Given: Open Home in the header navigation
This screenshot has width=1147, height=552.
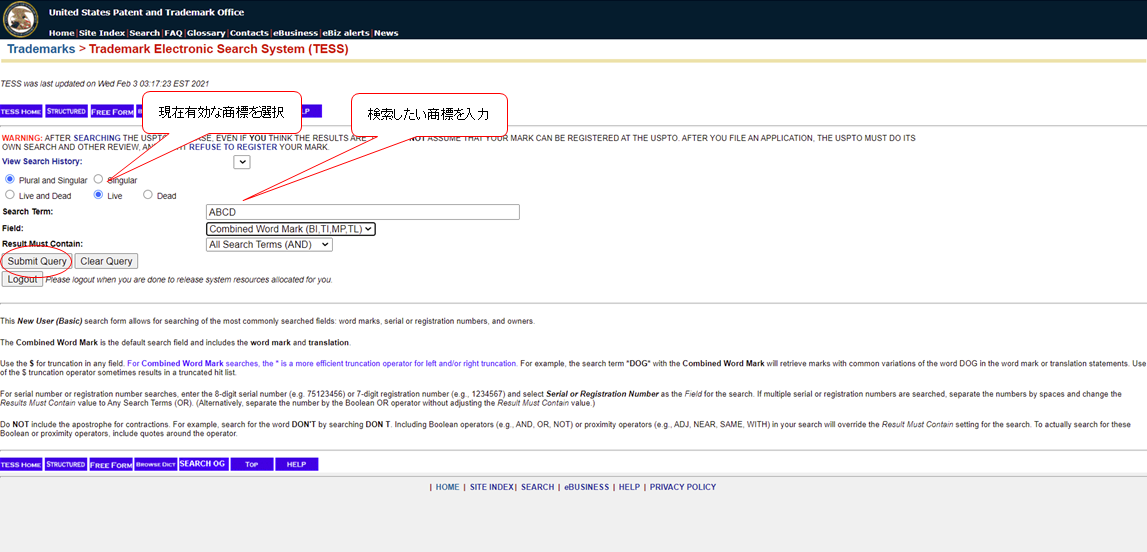Looking at the screenshot, I should click(x=61, y=33).
